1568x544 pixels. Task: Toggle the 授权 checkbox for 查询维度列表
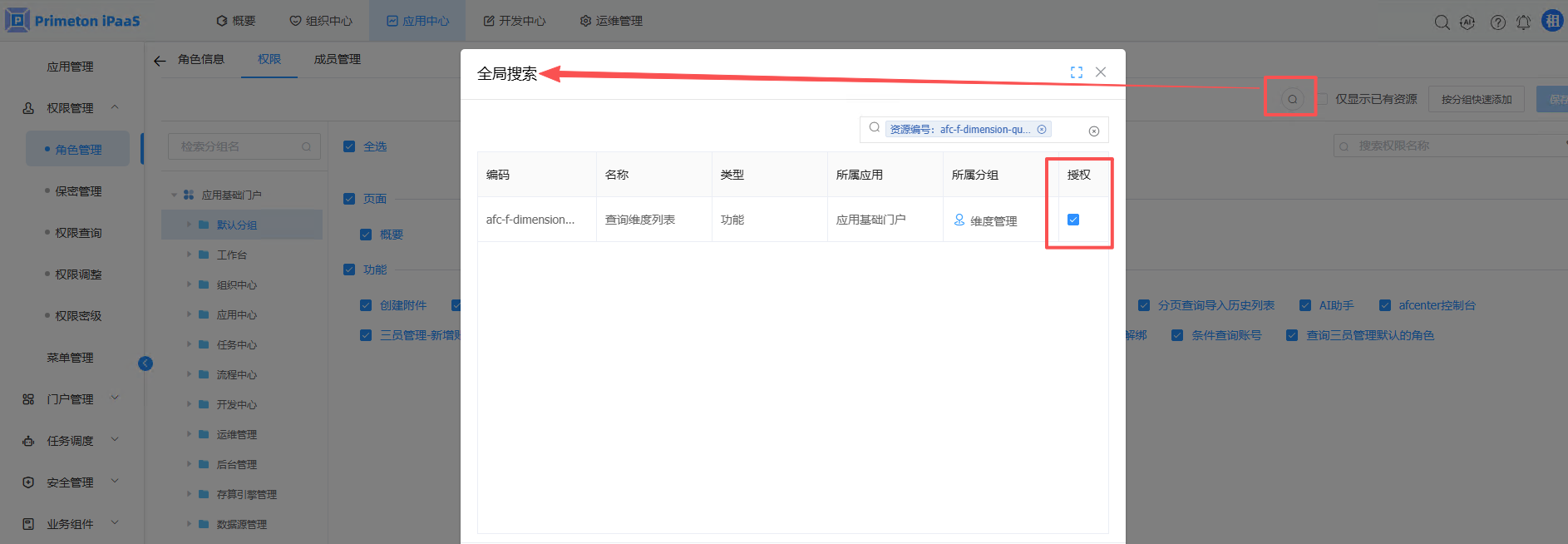pos(1073,220)
